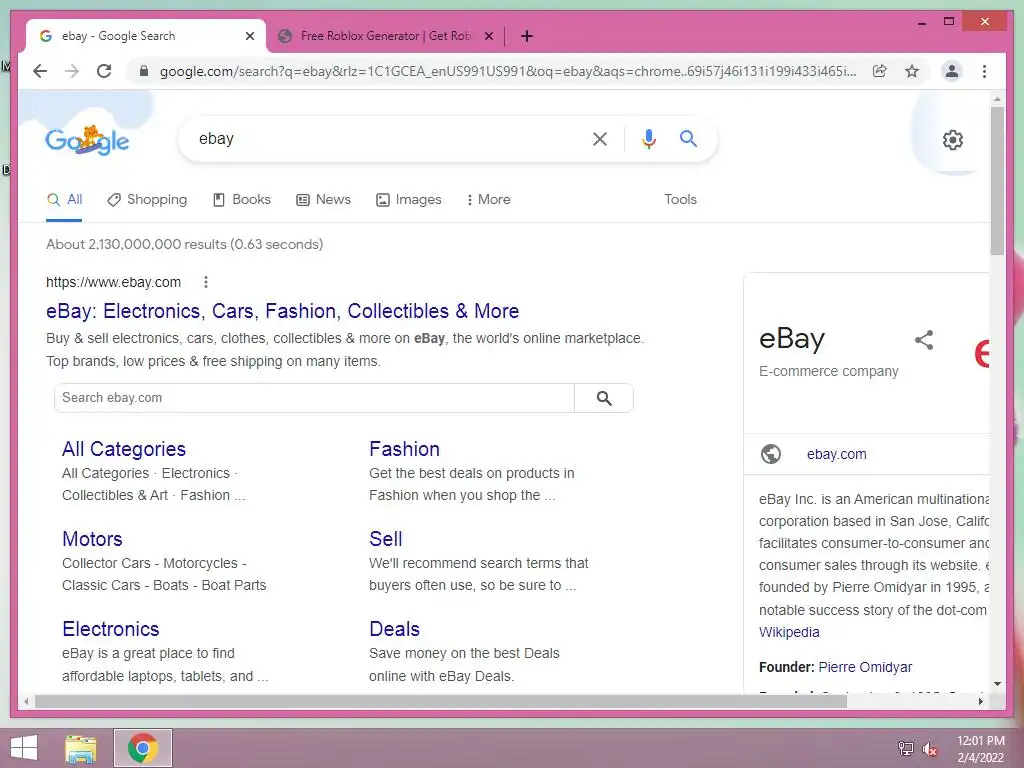The width and height of the screenshot is (1024, 768).
Task: Open ebay.com link in knowledge panel
Action: click(x=837, y=454)
